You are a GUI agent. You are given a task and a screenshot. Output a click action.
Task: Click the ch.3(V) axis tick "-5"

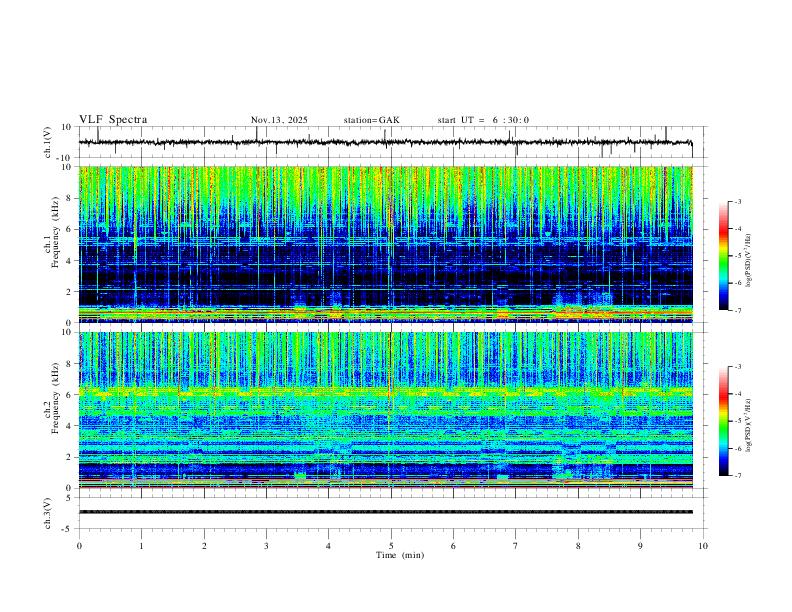tap(68, 529)
